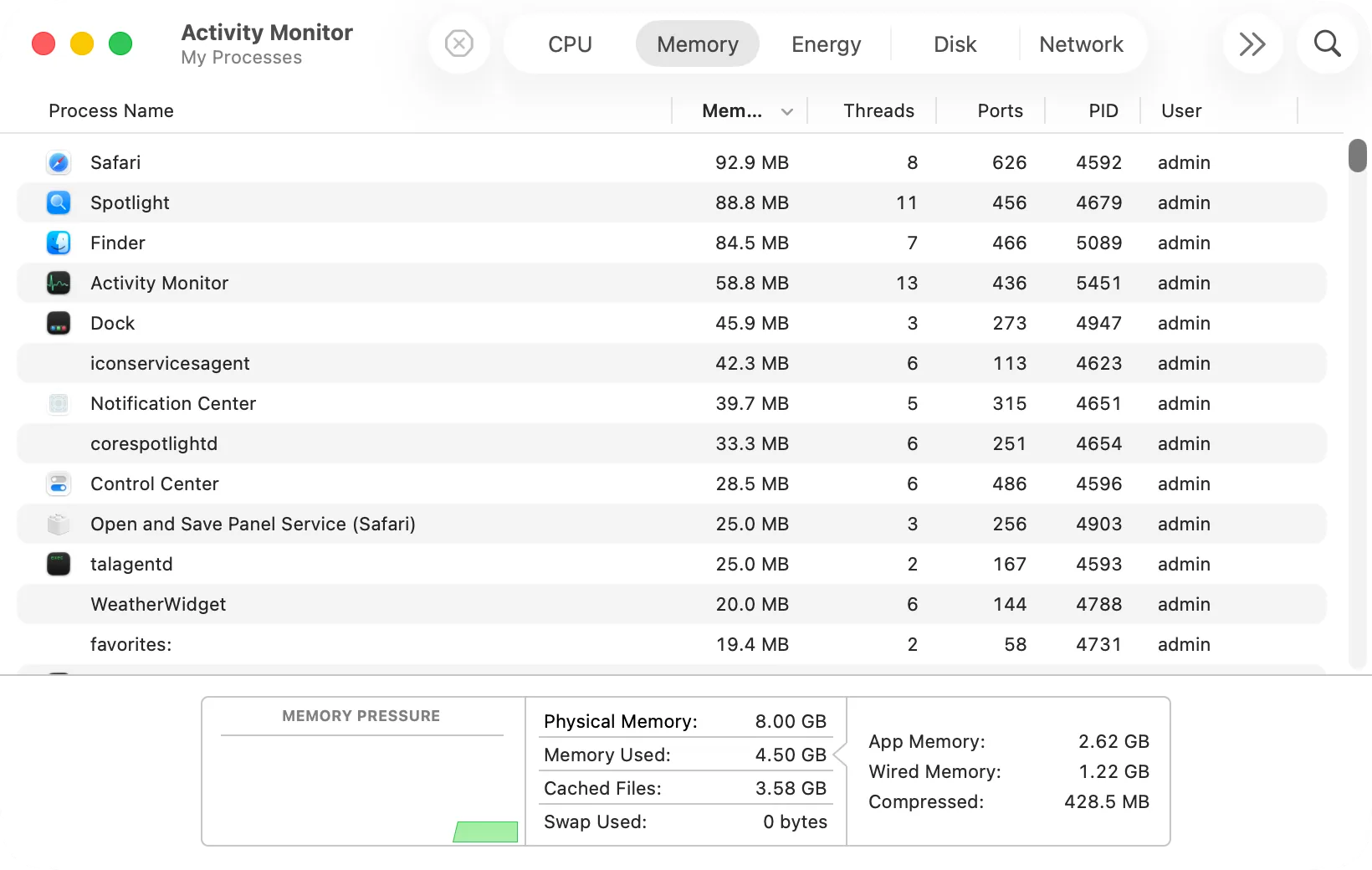Screen dimensions: 1372x870
Task: Click the search magnifier icon
Action: coord(1328,43)
